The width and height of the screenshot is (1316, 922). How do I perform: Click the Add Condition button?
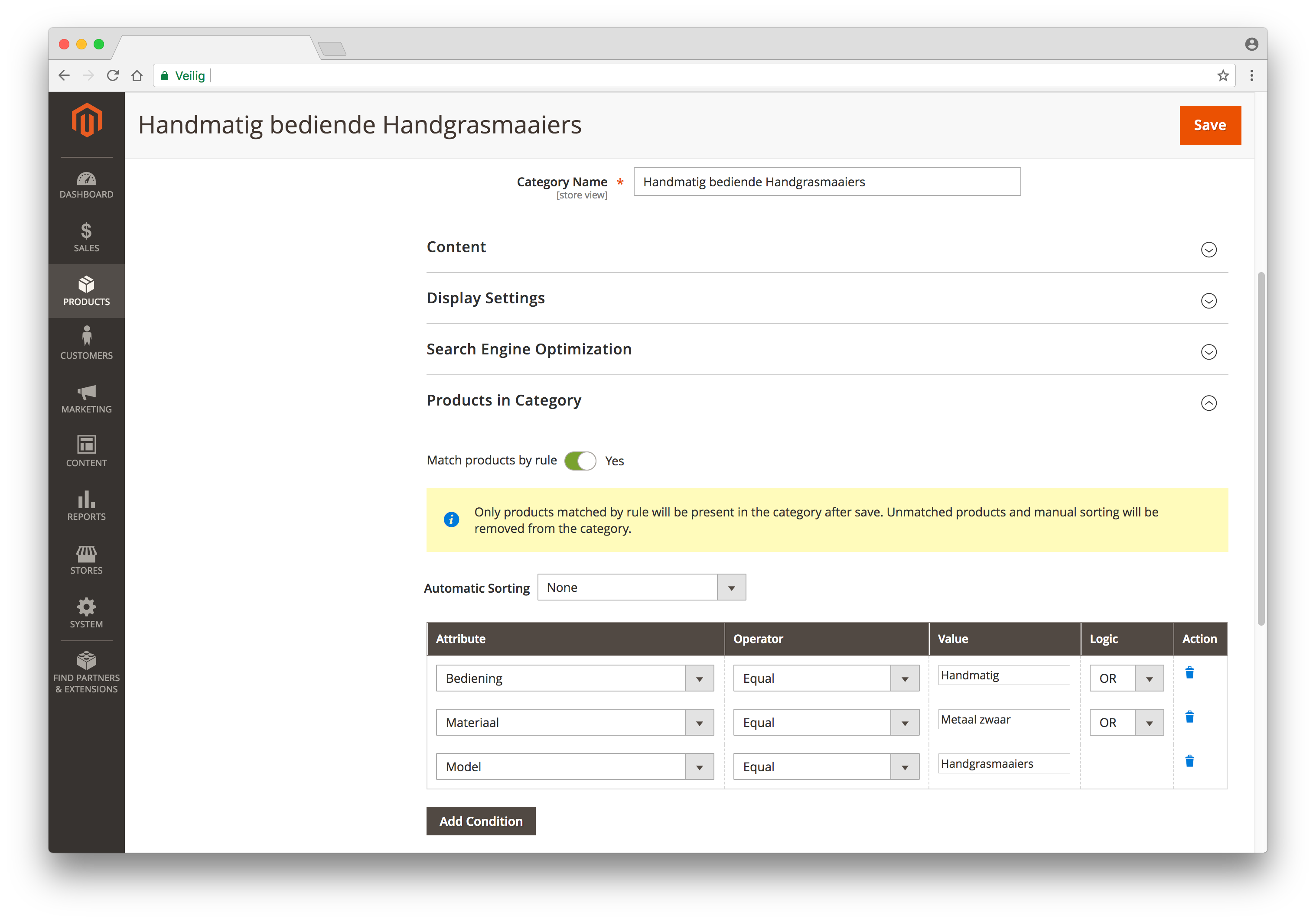click(480, 821)
